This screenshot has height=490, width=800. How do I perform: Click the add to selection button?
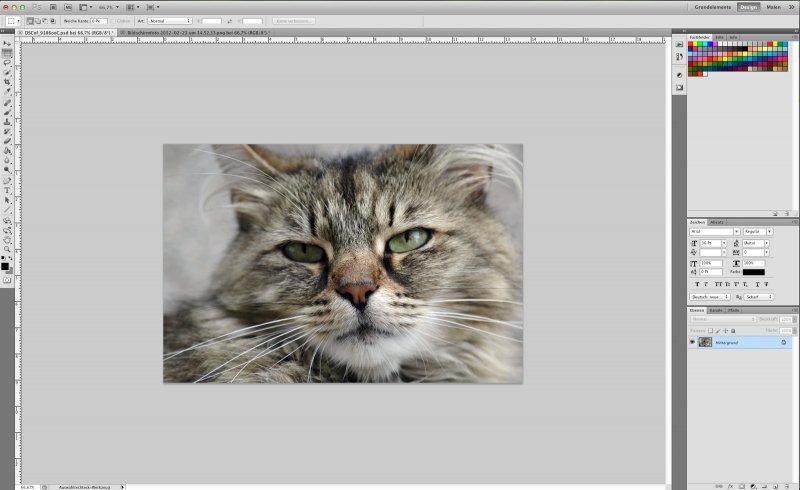[x=38, y=21]
